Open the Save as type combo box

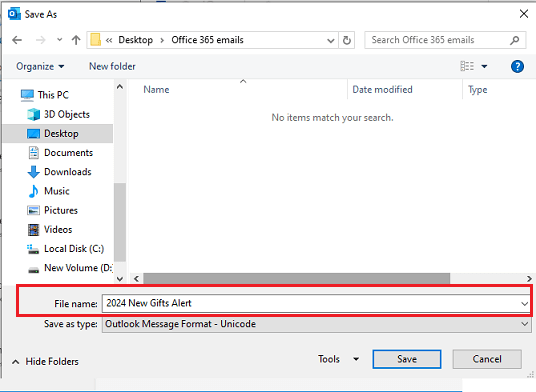(317, 324)
